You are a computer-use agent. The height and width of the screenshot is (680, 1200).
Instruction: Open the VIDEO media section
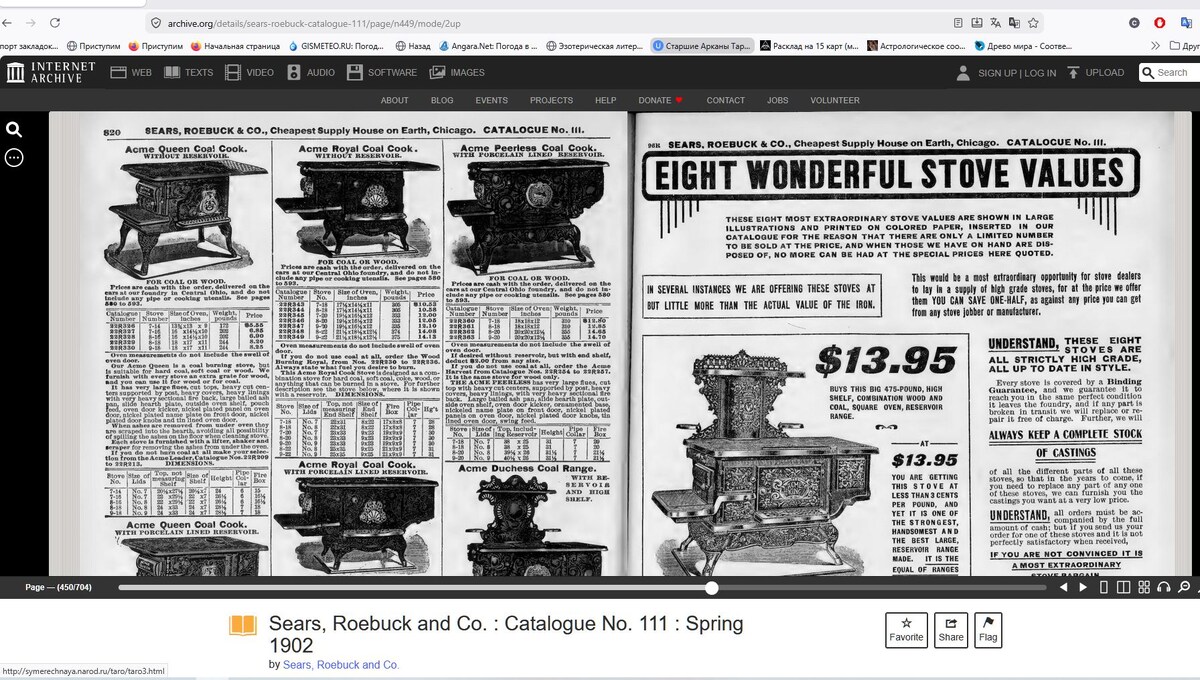pyautogui.click(x=249, y=72)
